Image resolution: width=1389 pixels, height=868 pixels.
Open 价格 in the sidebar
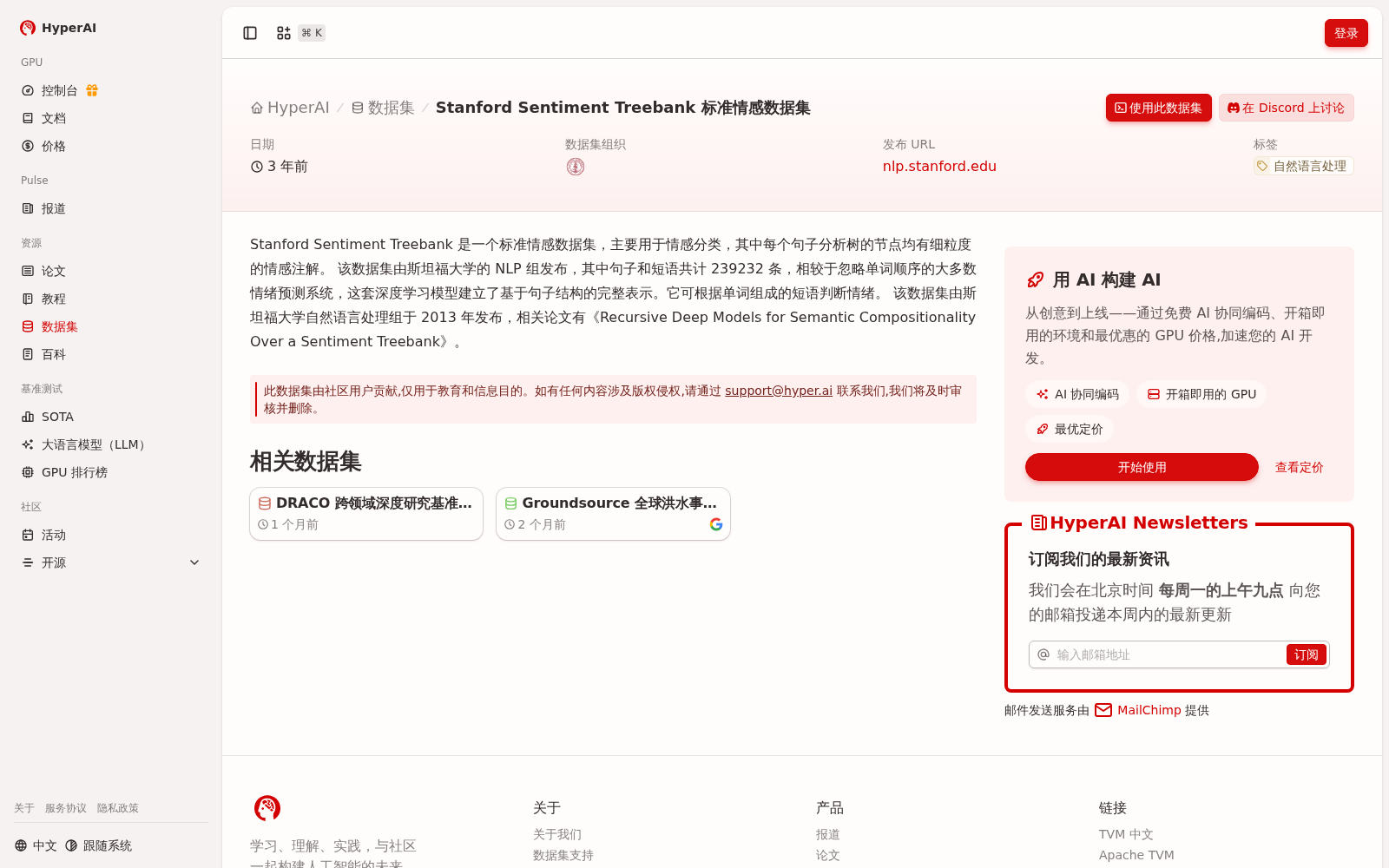[x=43, y=146]
